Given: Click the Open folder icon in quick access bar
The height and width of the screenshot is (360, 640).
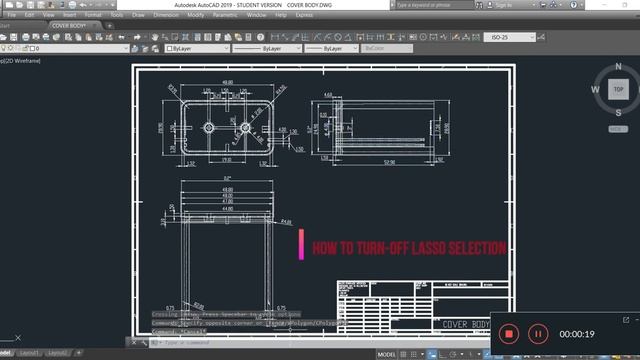Looking at the screenshot, I should click(19, 5).
